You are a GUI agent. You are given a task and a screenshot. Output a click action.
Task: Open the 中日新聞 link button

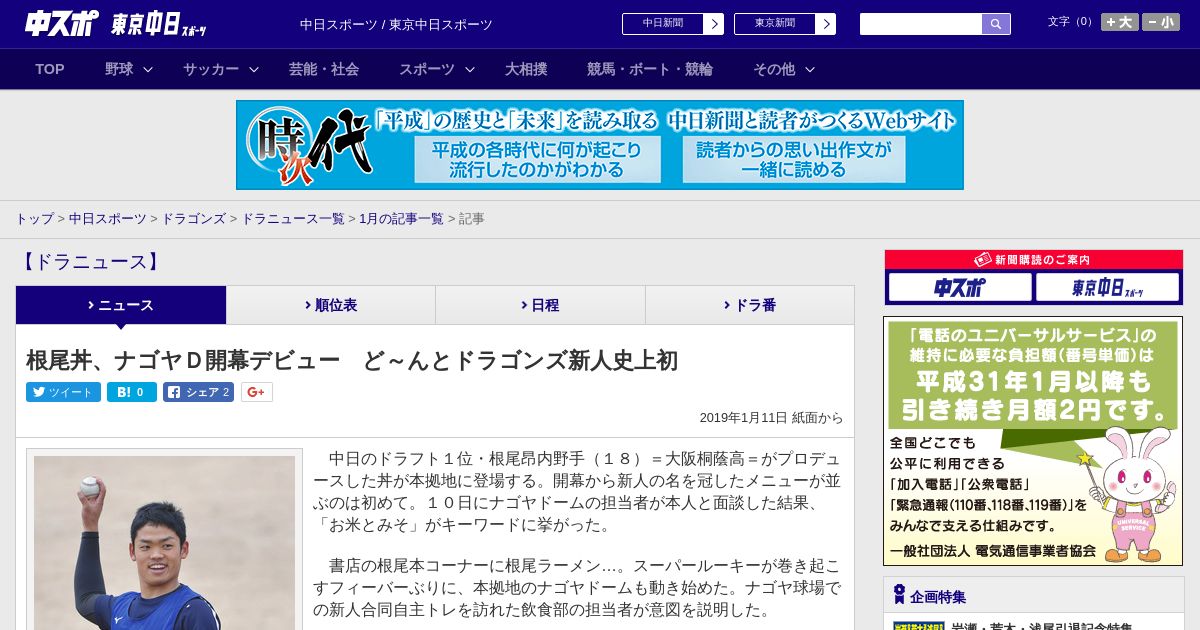coord(673,24)
